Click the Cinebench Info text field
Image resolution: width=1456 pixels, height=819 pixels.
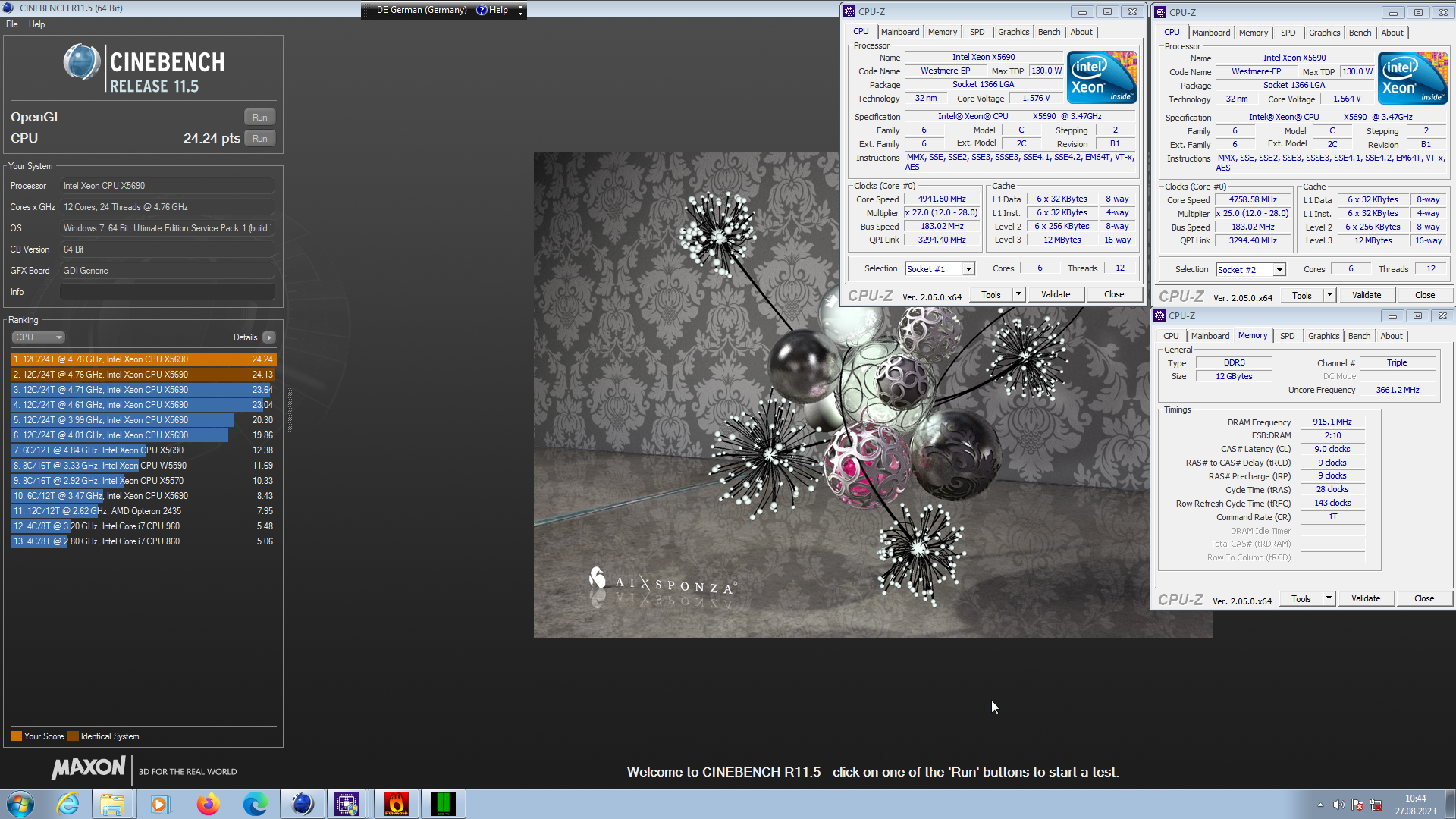coord(167,292)
